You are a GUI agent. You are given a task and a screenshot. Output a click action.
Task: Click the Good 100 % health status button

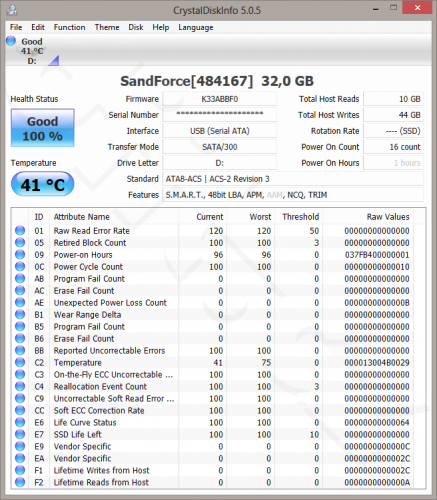click(x=43, y=128)
